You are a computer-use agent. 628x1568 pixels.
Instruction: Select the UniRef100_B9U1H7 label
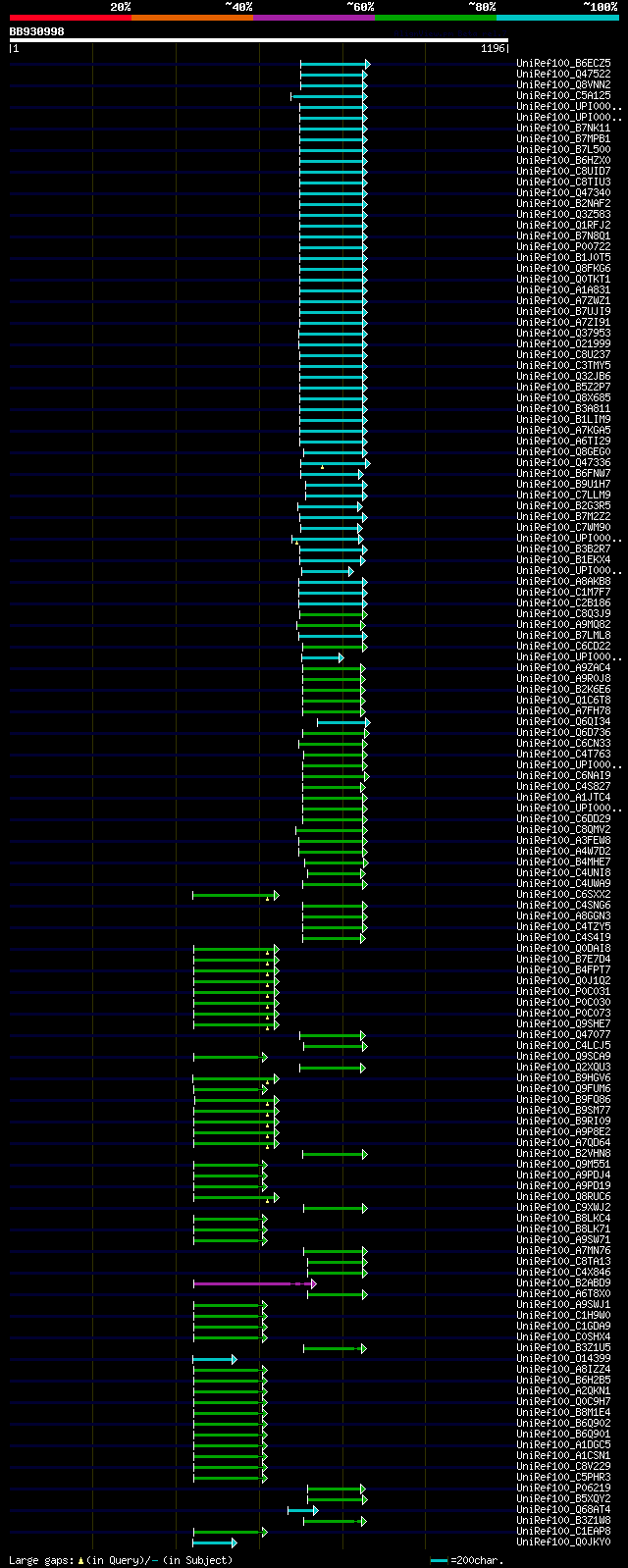point(563,485)
